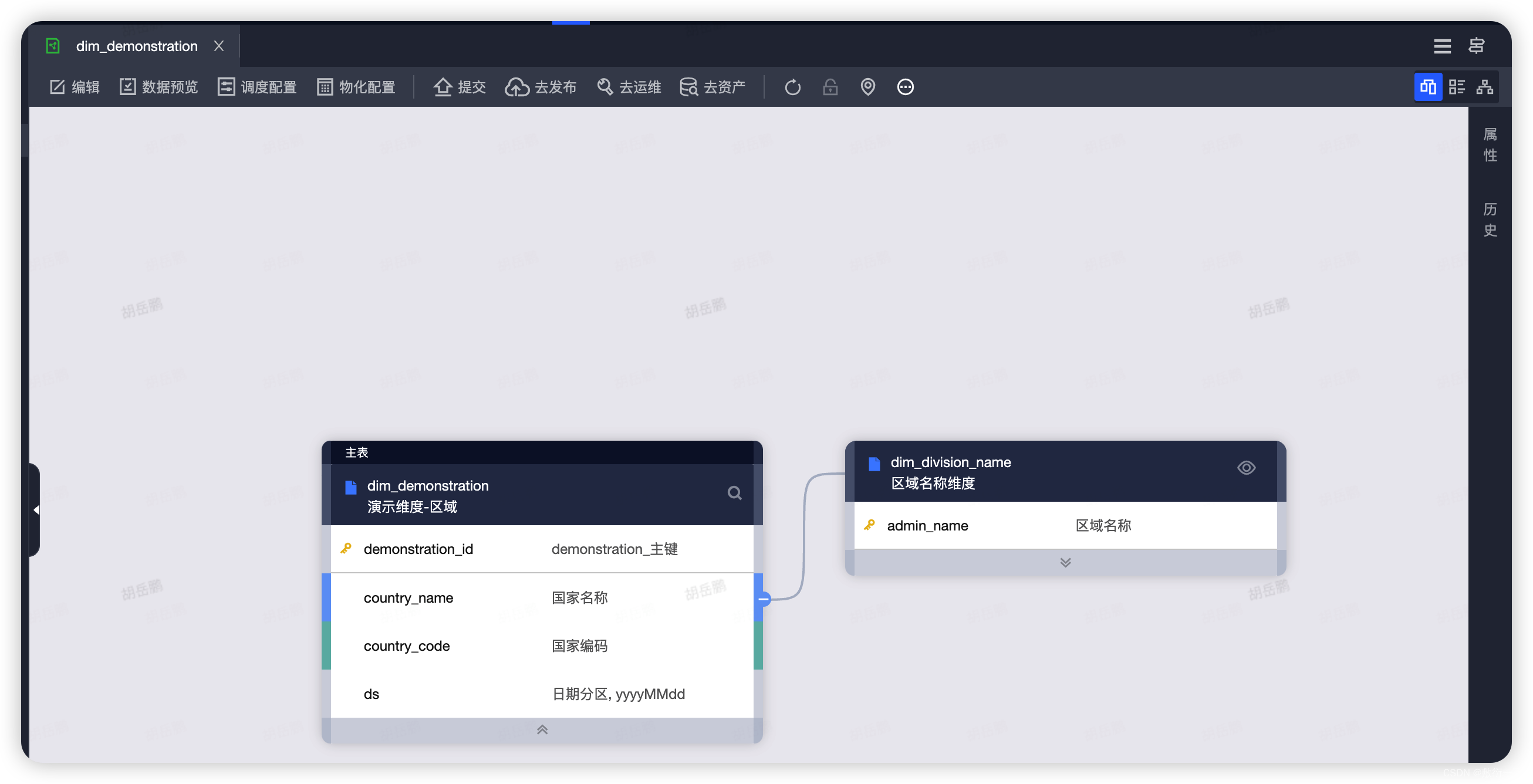The width and height of the screenshot is (1533, 784).
Task: Open the 属性 side tab
Action: [x=1490, y=144]
